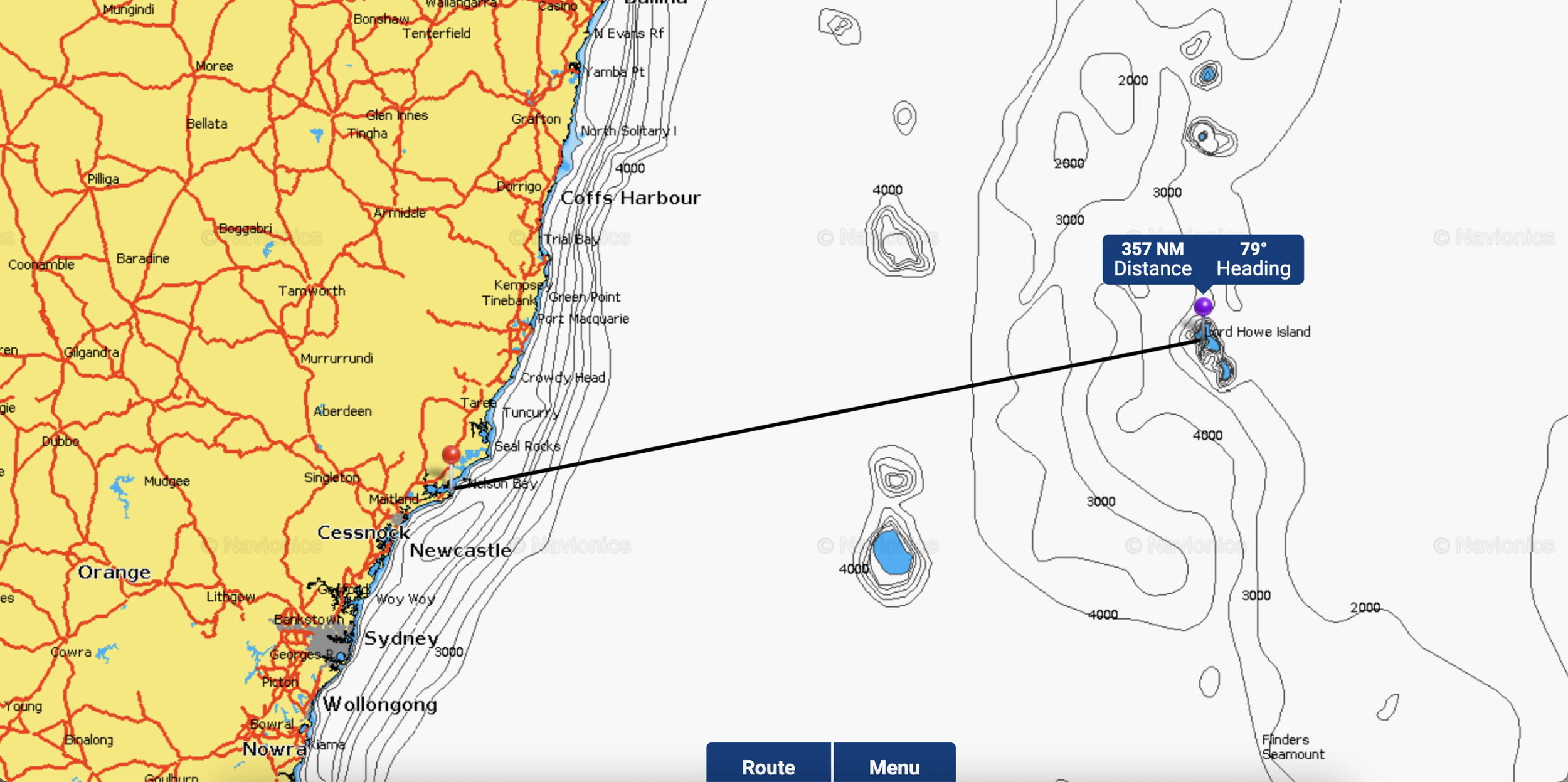Screen dimensions: 1568x782
Task: Click the Tamworth town label
Action: click(x=312, y=291)
